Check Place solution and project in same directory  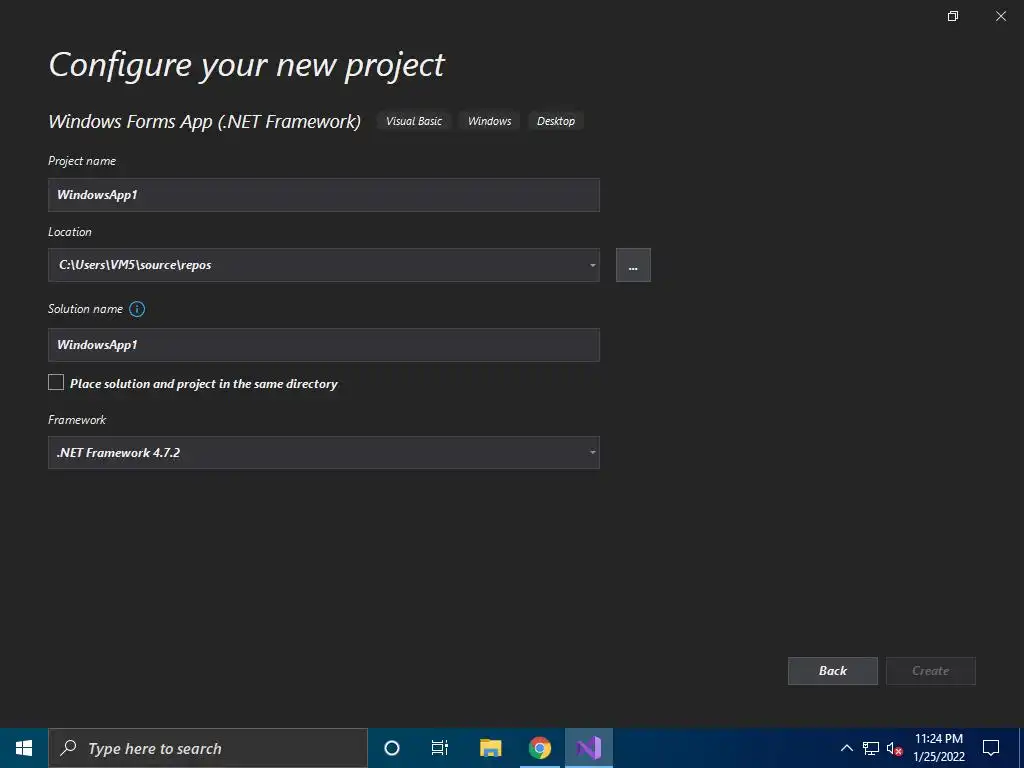(x=56, y=382)
